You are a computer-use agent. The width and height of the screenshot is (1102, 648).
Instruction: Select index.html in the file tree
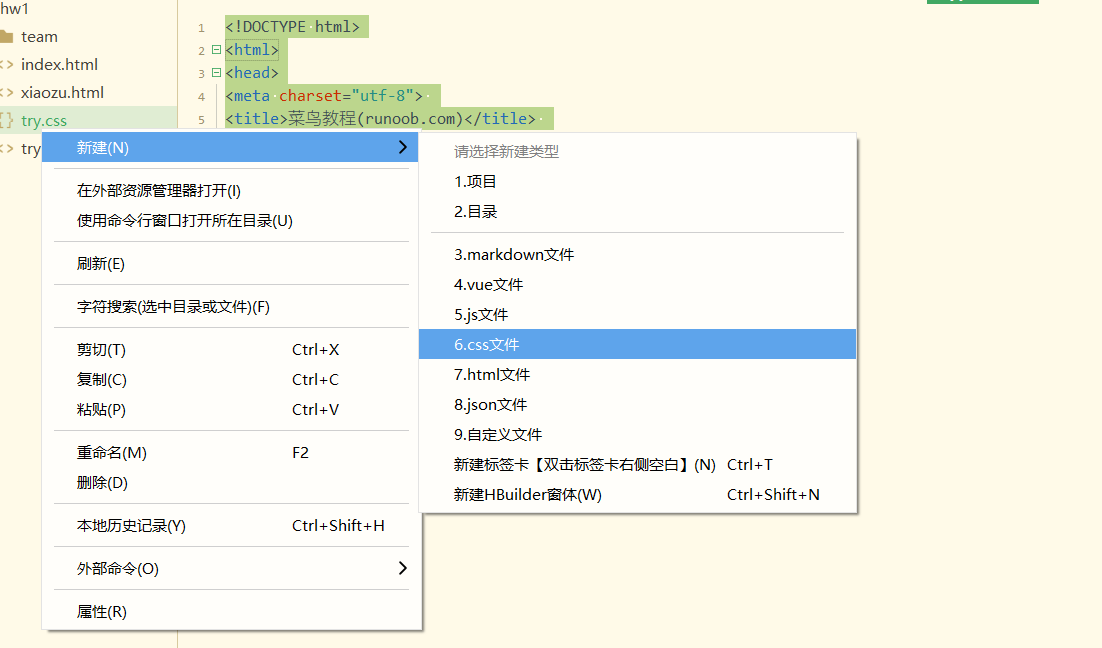coord(59,65)
